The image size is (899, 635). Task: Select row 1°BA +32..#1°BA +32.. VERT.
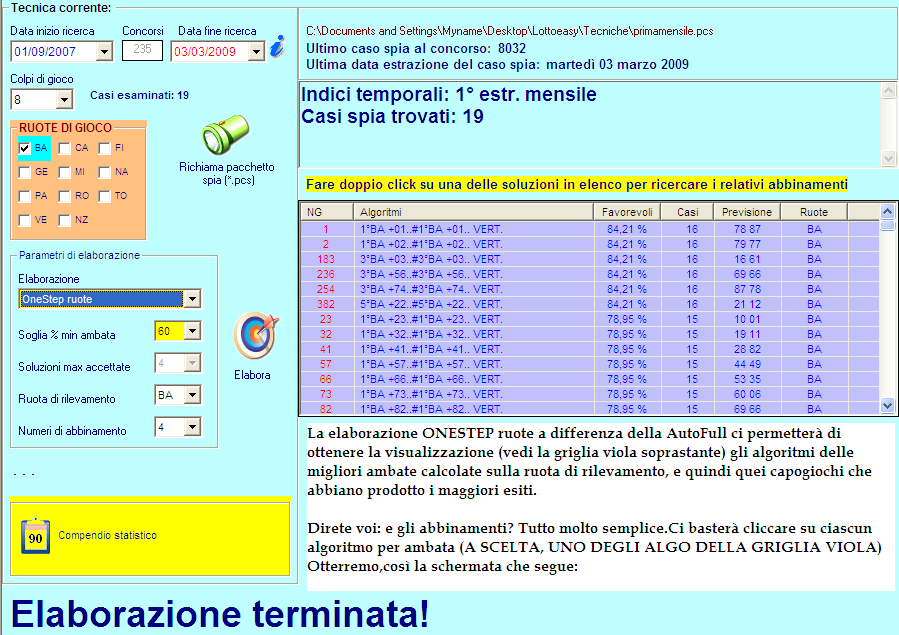(x=590, y=334)
